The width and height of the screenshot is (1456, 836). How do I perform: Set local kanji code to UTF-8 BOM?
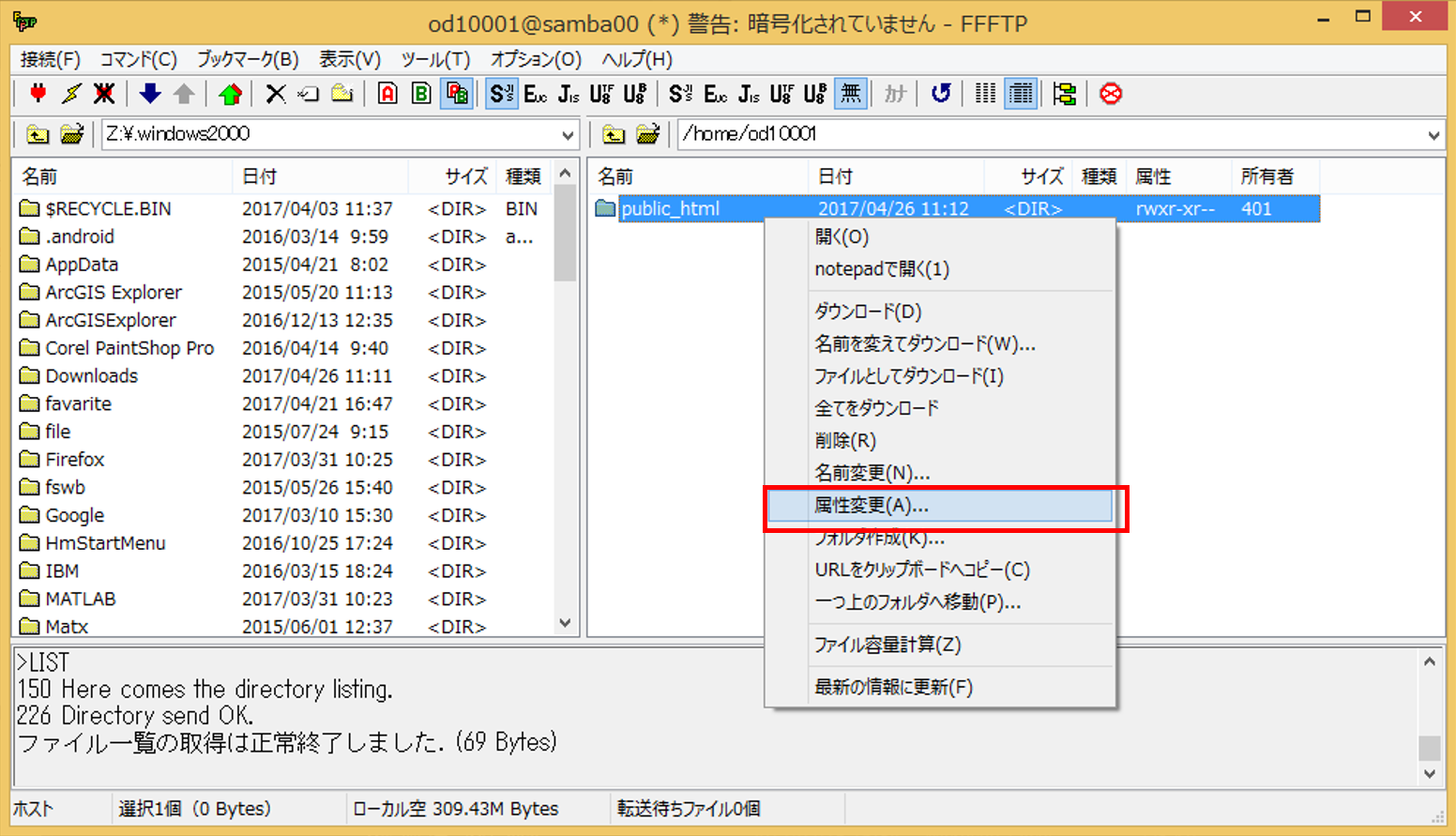pos(635,94)
